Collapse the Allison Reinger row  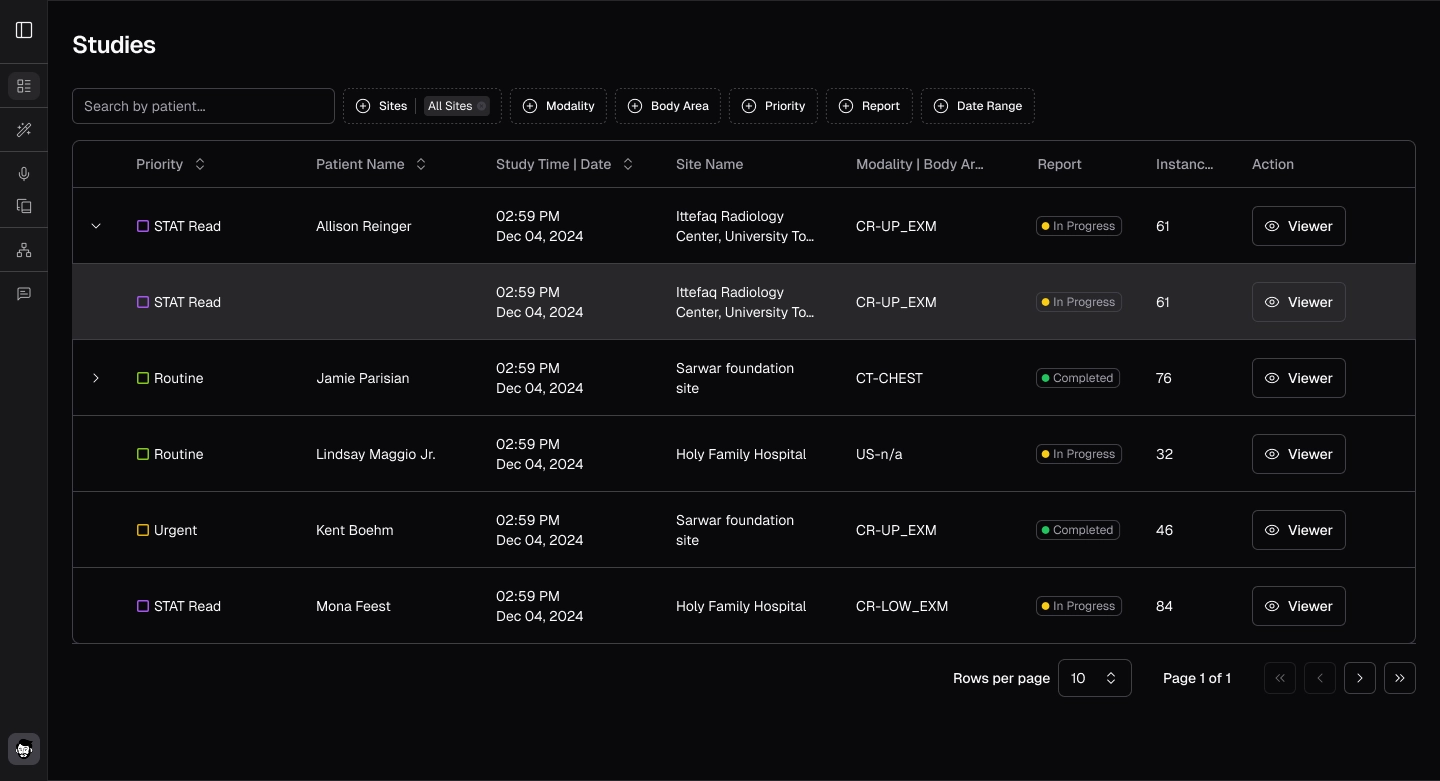point(96,226)
